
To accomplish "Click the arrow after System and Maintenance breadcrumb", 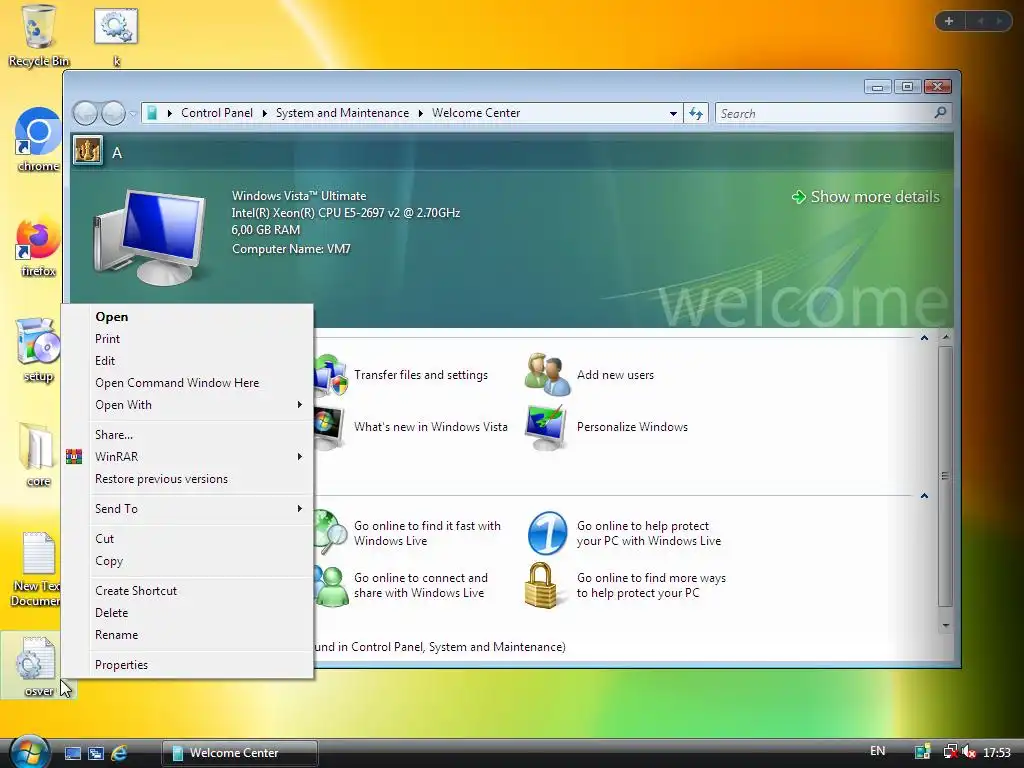I will click(x=420, y=114).
